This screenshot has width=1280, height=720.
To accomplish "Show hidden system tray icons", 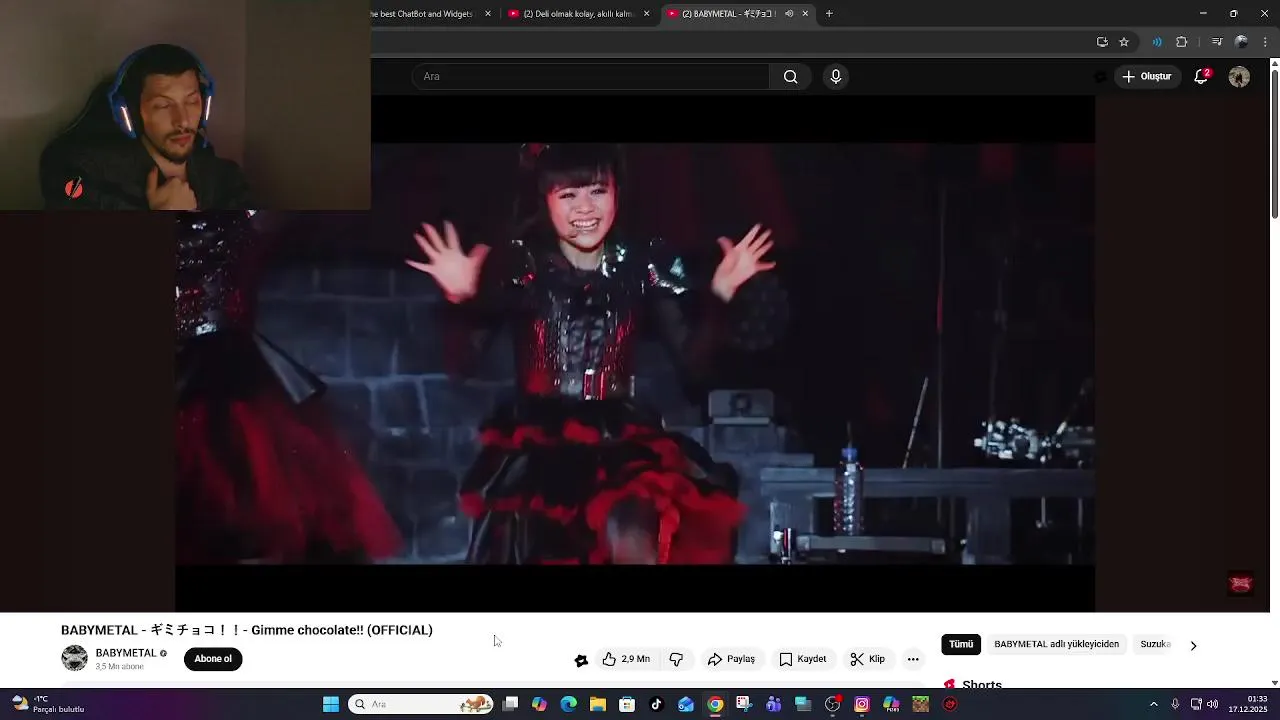I will tap(1153, 704).
